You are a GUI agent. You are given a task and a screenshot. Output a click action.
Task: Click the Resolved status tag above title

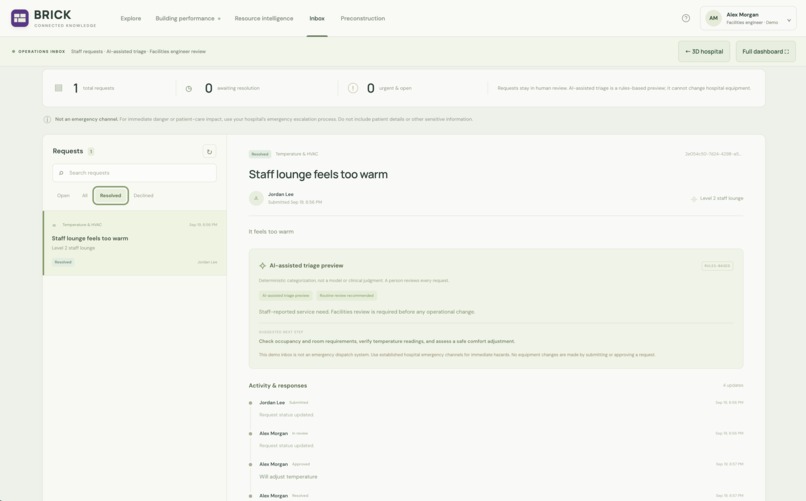pos(260,154)
